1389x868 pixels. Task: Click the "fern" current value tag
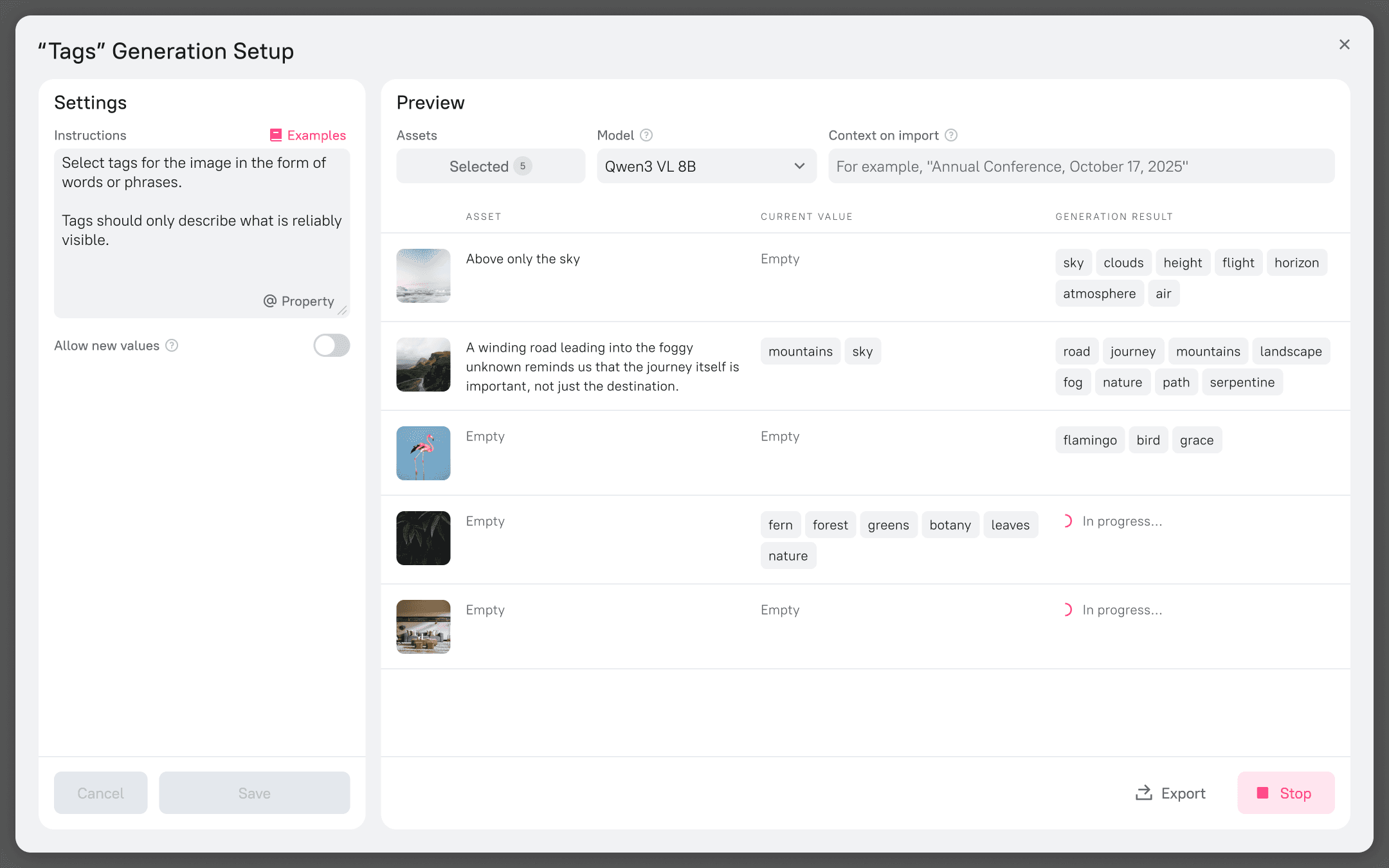point(780,525)
